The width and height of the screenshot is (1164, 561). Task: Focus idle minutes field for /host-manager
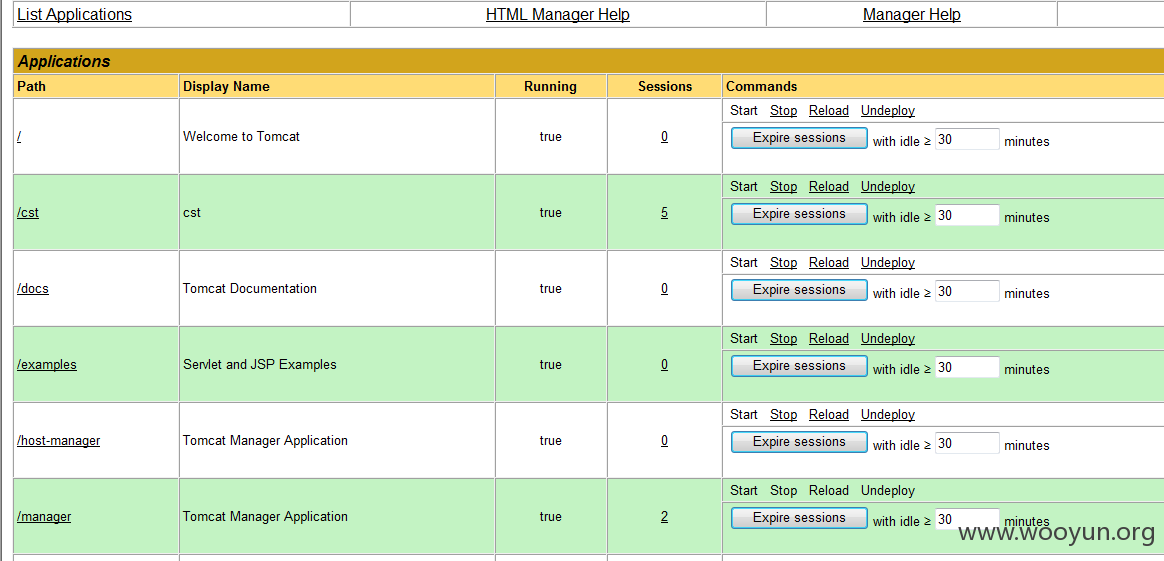[967, 443]
